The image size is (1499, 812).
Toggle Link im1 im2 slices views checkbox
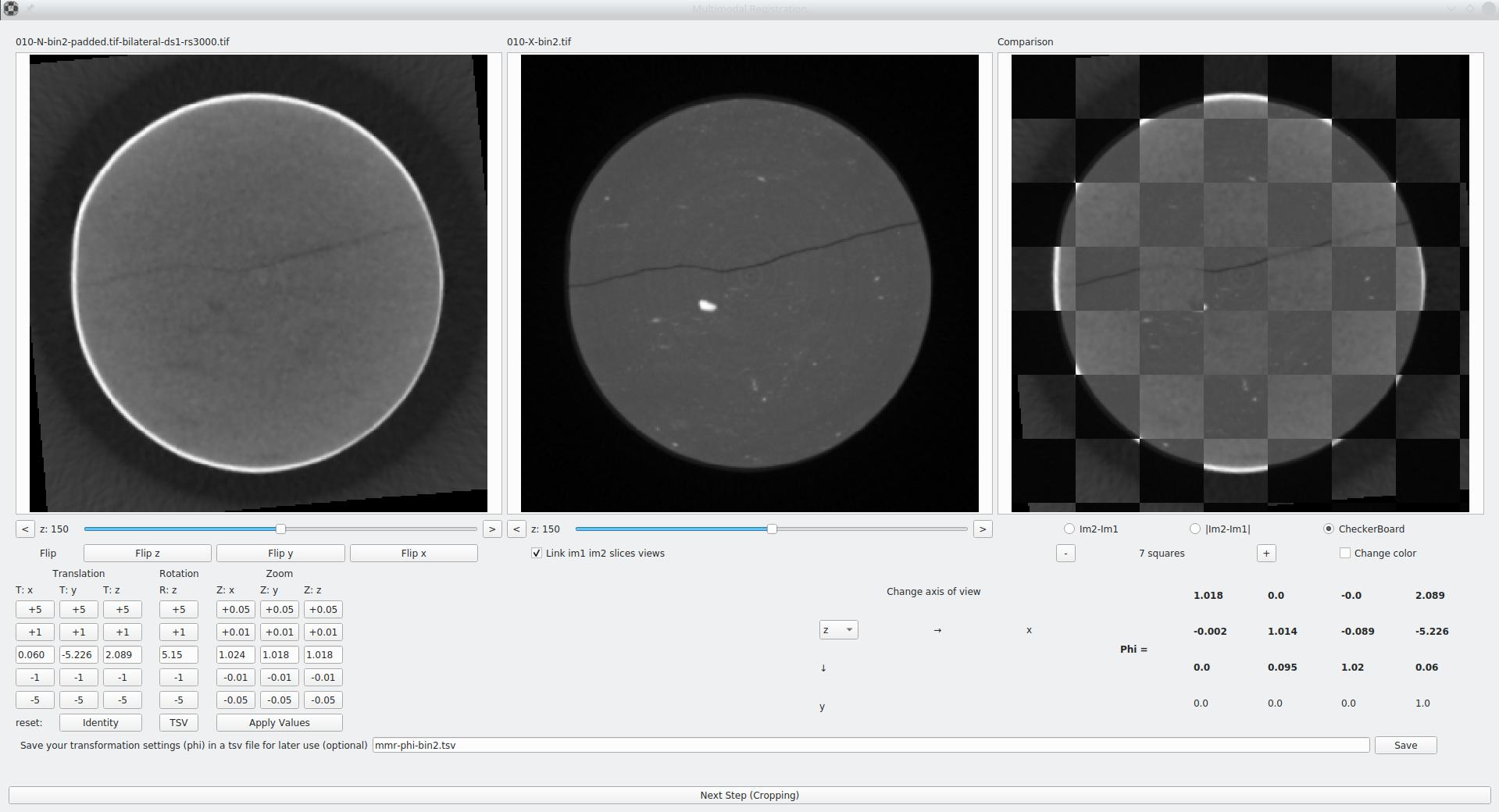coord(537,554)
